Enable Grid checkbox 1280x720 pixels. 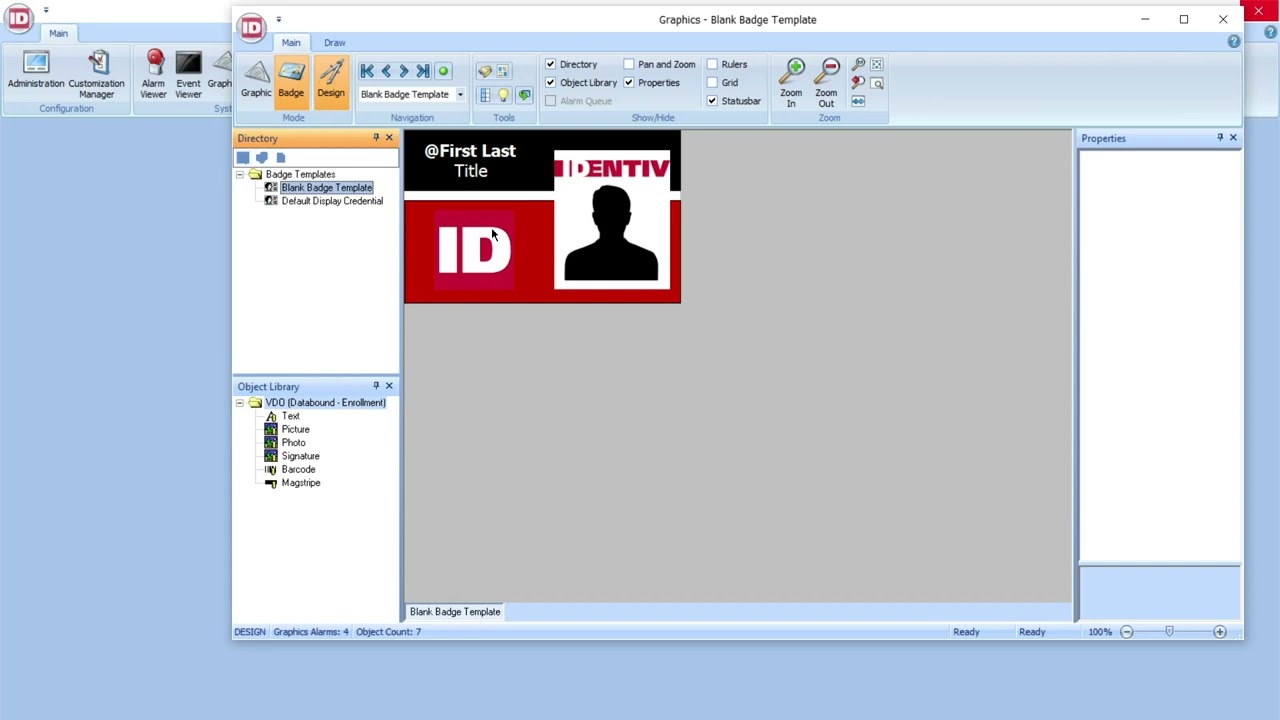(x=713, y=82)
